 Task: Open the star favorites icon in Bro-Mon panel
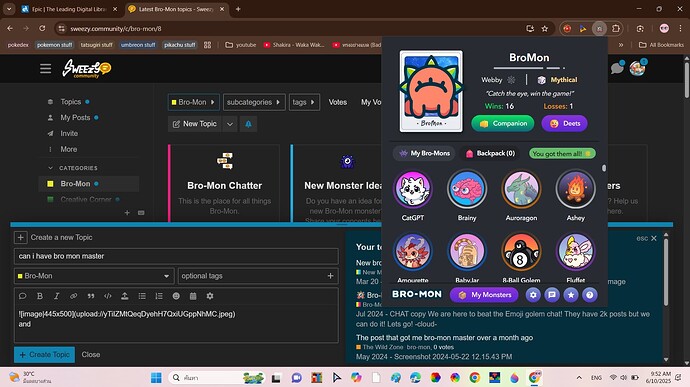tap(571, 295)
